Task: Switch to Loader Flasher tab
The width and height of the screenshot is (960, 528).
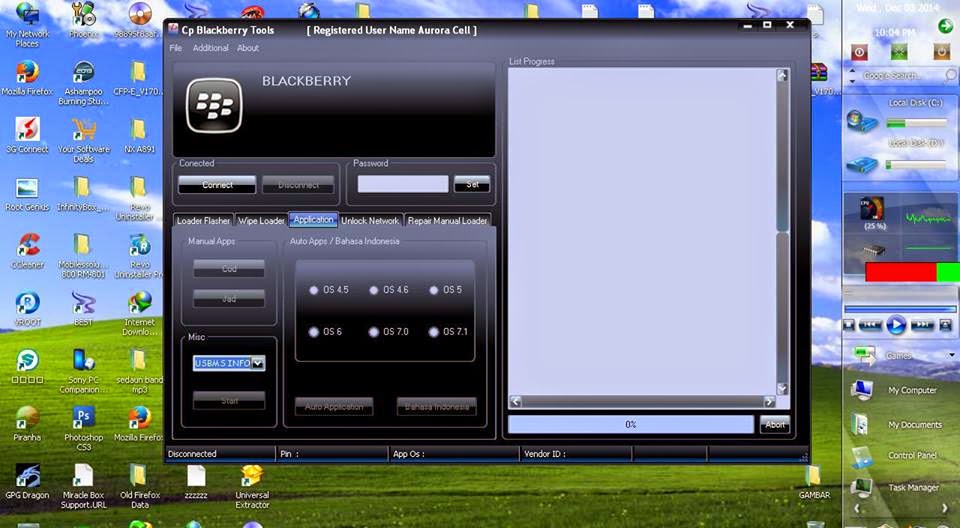Action: tap(203, 221)
